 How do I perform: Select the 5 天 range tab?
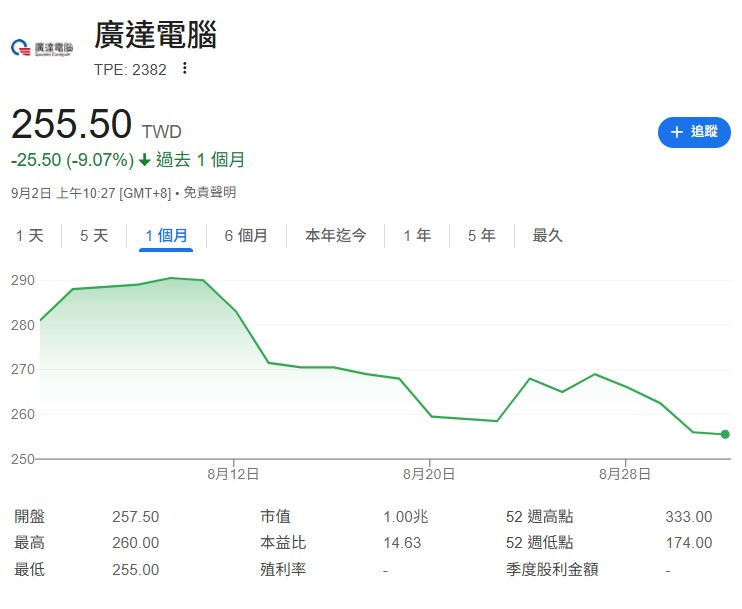(x=94, y=235)
